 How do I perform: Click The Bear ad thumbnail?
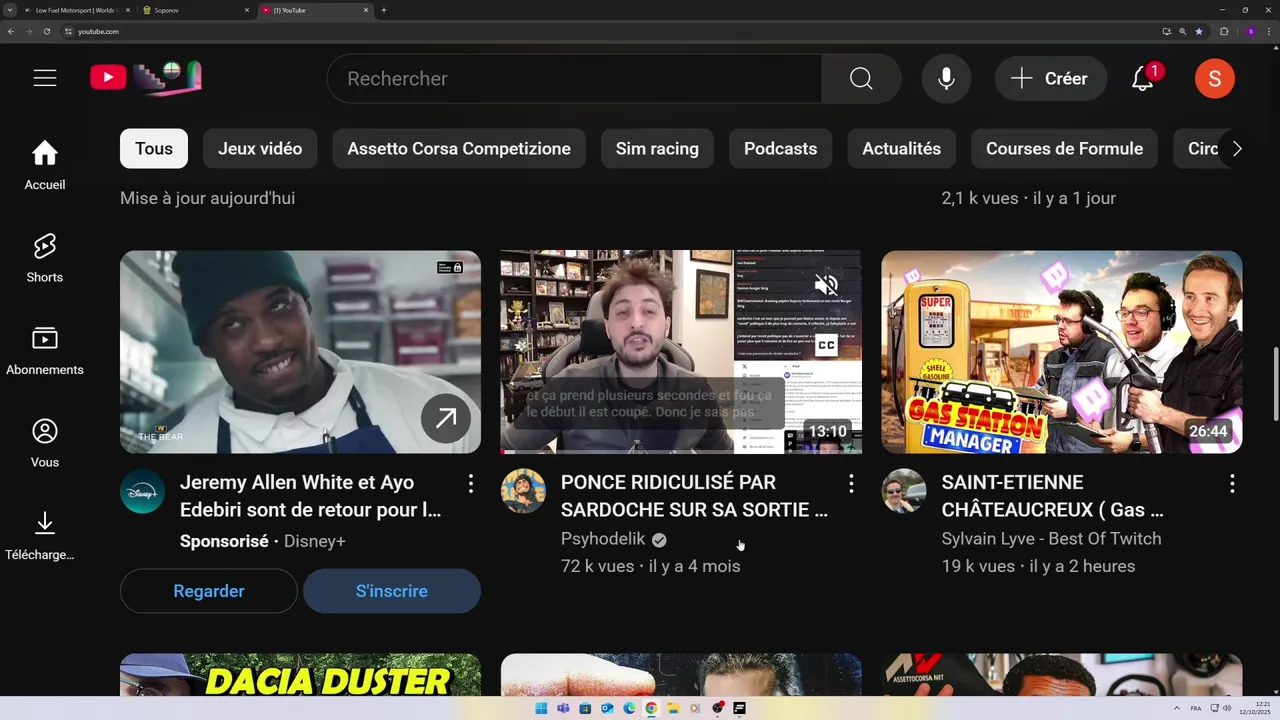pos(300,352)
